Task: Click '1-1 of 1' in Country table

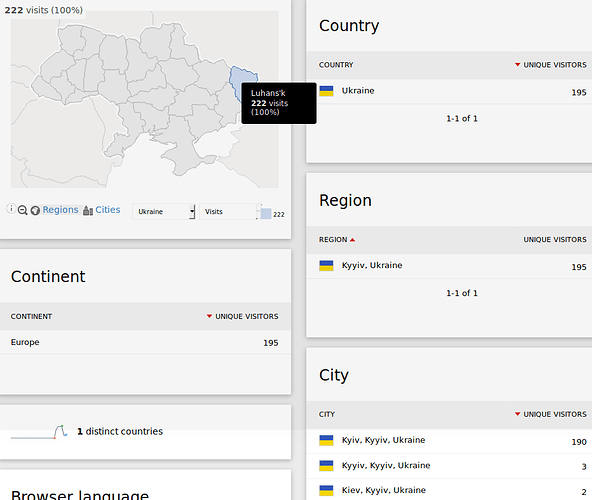Action: [x=462, y=119]
